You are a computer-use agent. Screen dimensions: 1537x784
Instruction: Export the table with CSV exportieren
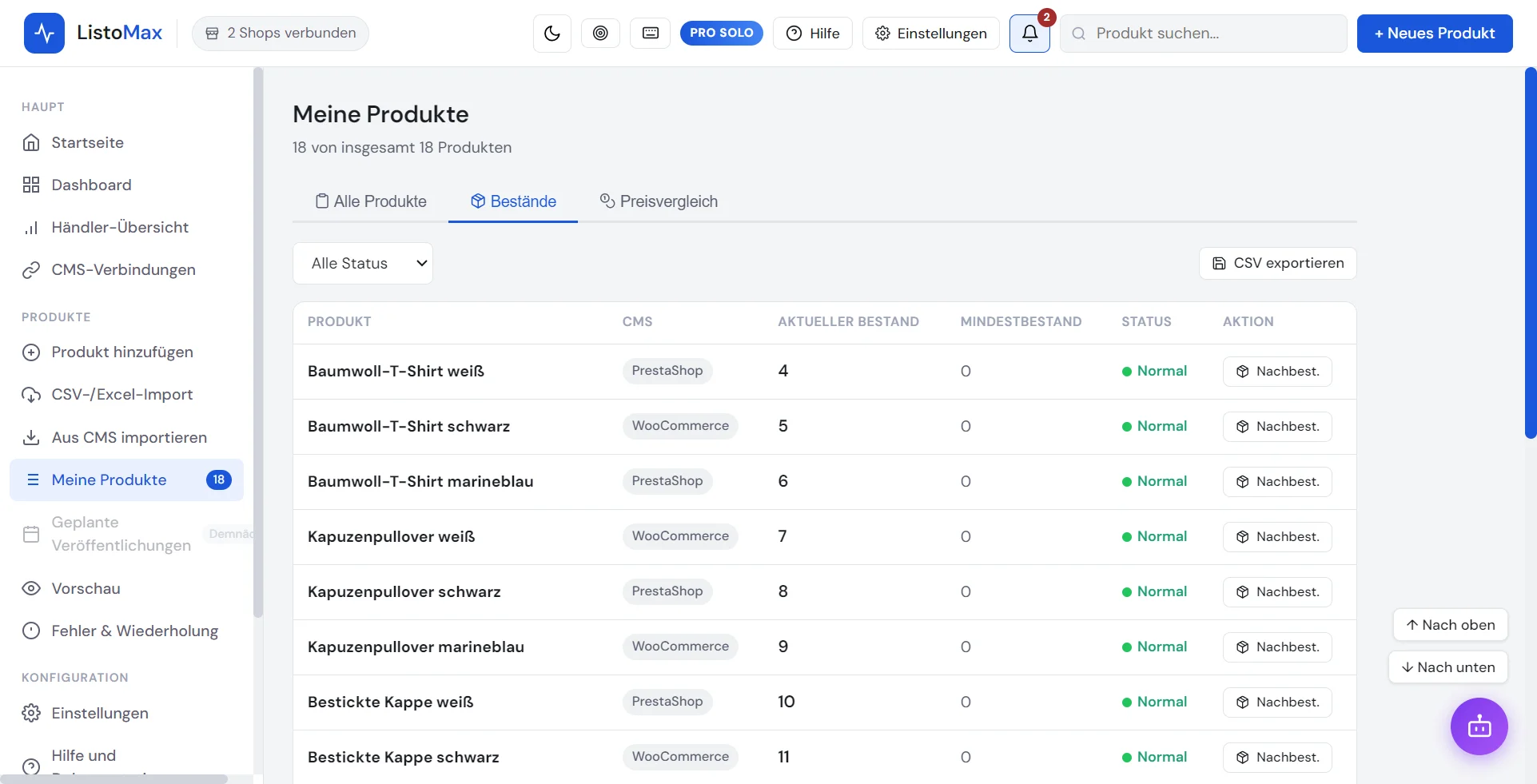click(x=1278, y=264)
